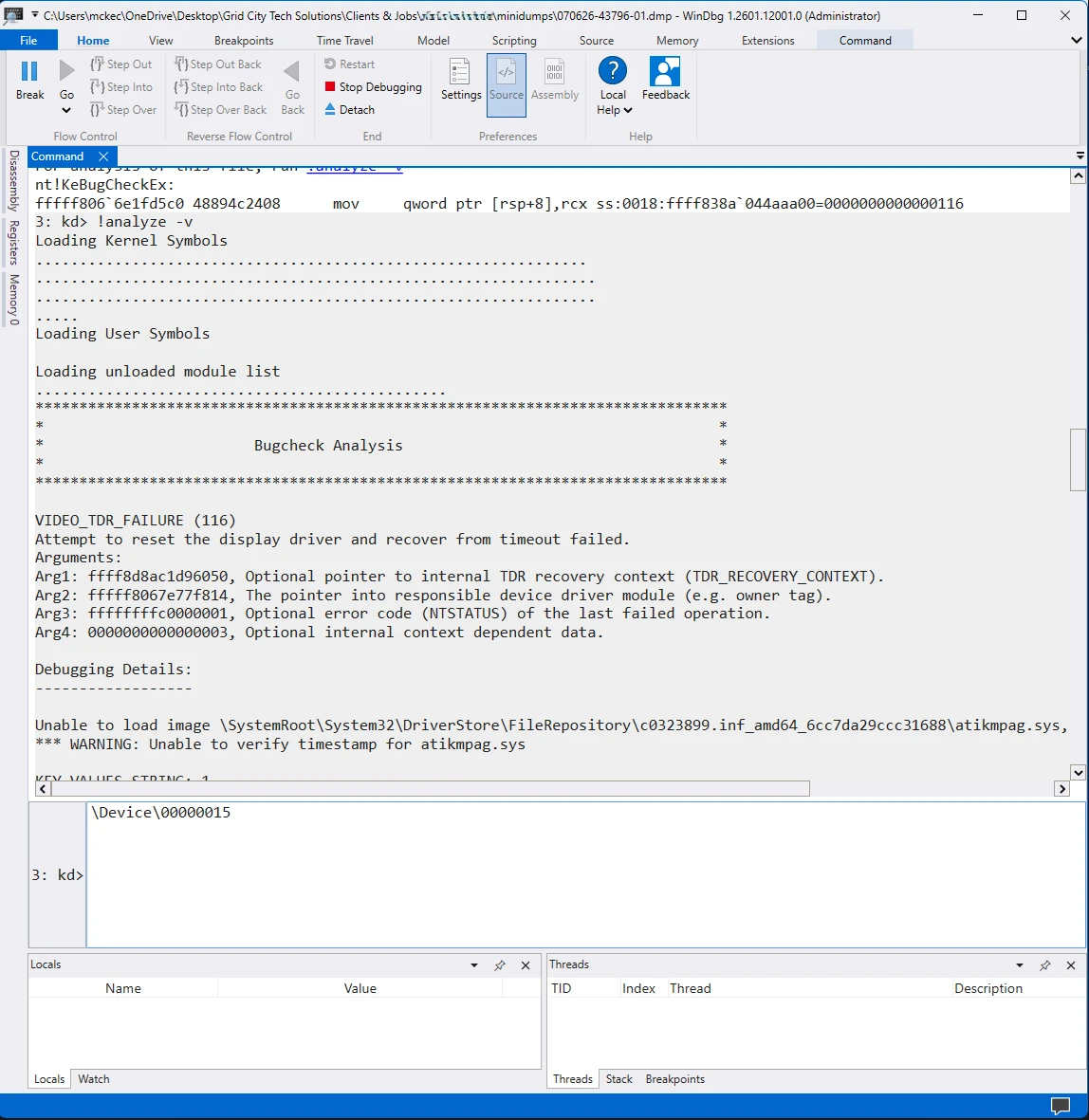Viewport: 1089px width, 1120px height.
Task: Click the Description column header
Action: (x=988, y=988)
